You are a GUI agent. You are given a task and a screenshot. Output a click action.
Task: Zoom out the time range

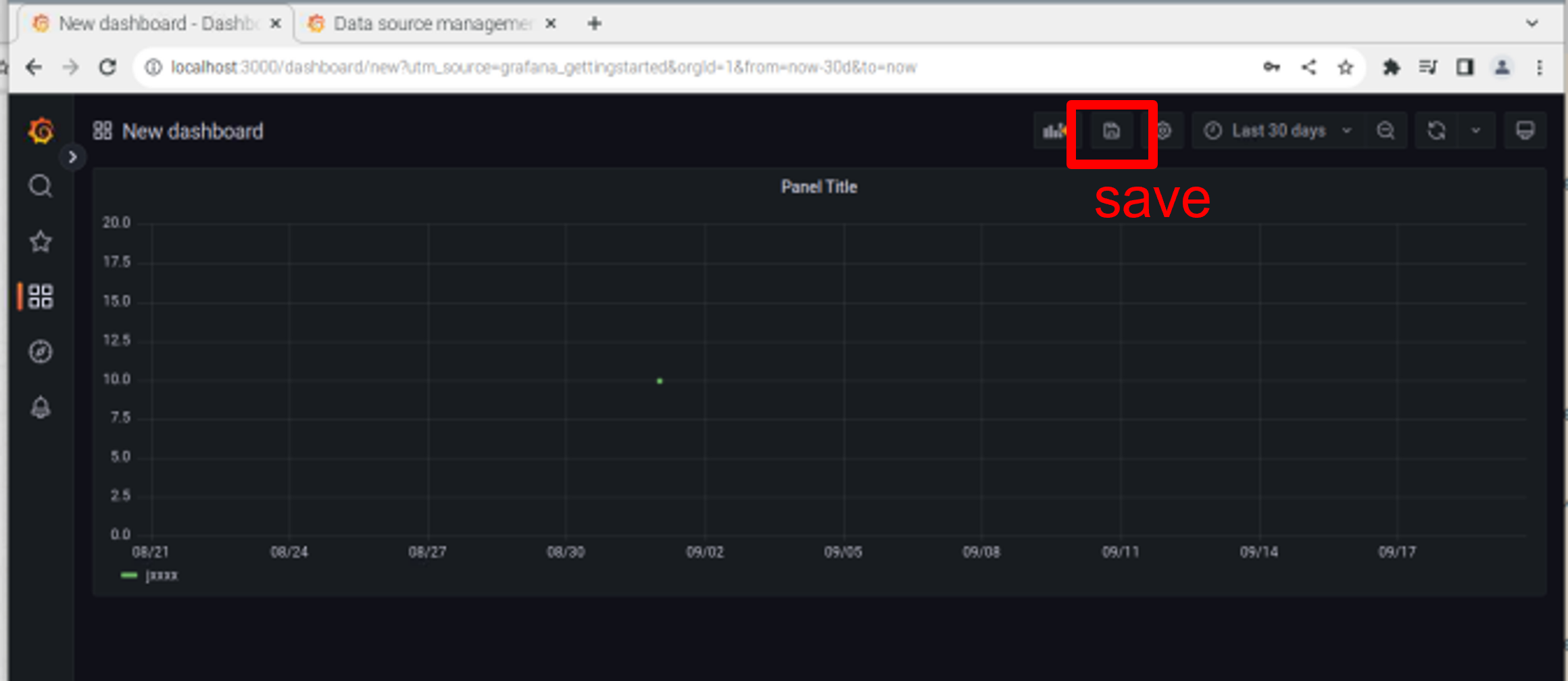coord(1386,131)
